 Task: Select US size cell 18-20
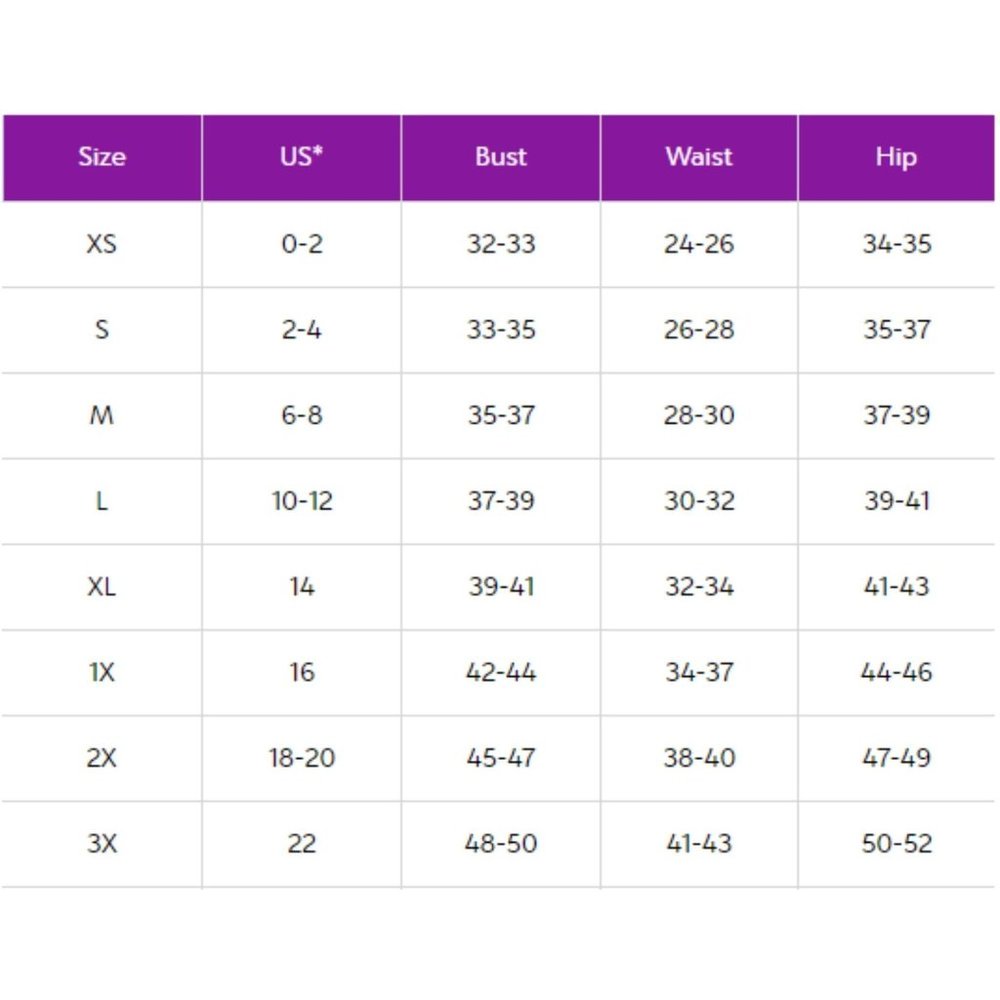(x=301, y=758)
